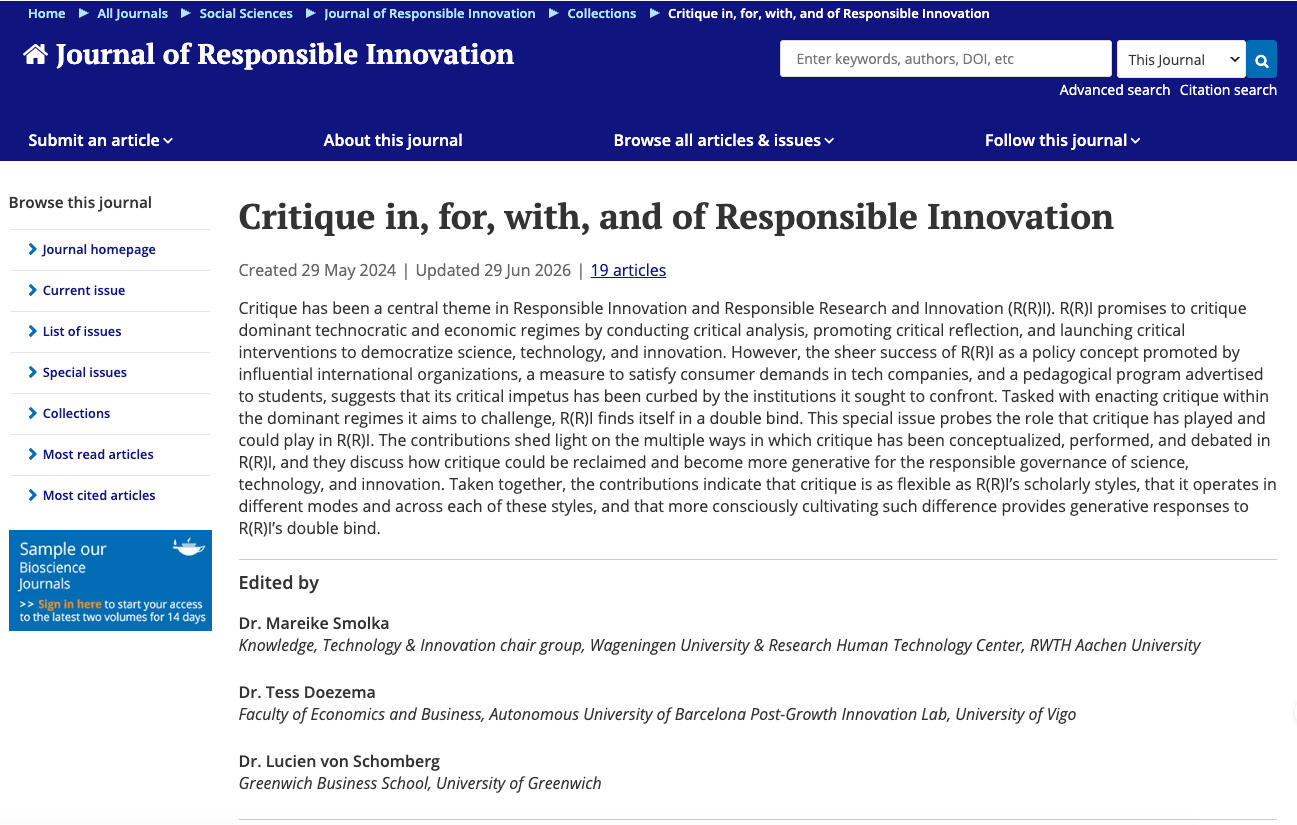The height and width of the screenshot is (825, 1297).
Task: Open the Sample our Bioscience Journals banner
Action: point(110,580)
